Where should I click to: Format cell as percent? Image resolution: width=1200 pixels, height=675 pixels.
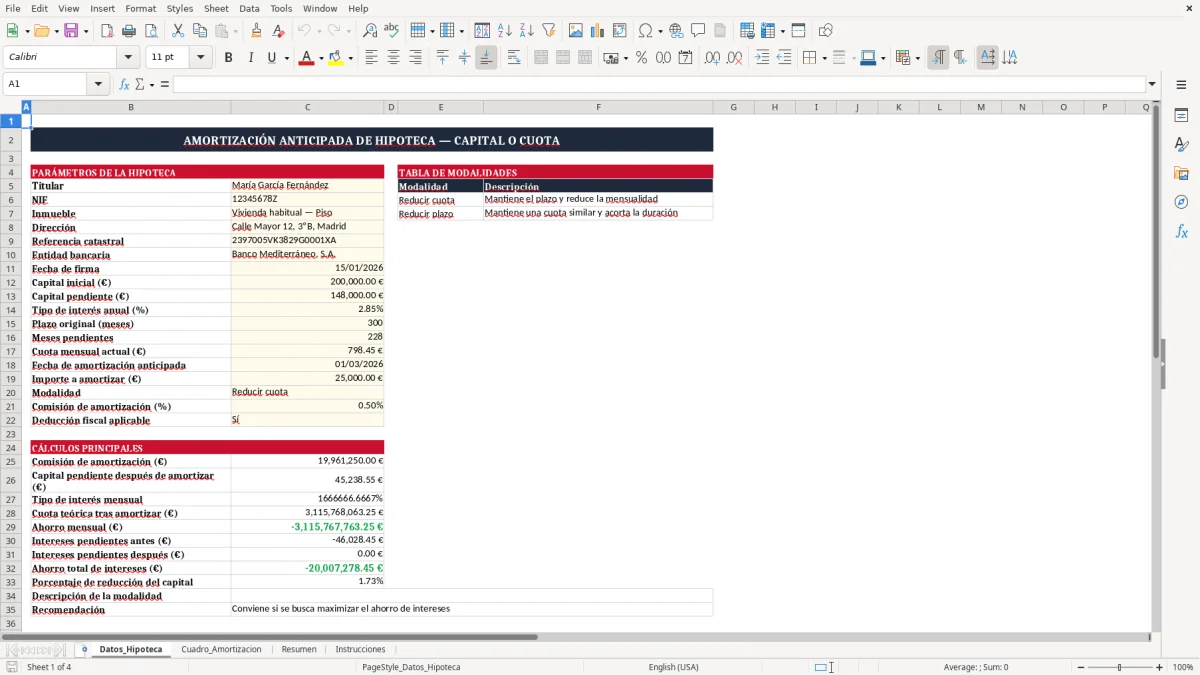(641, 58)
